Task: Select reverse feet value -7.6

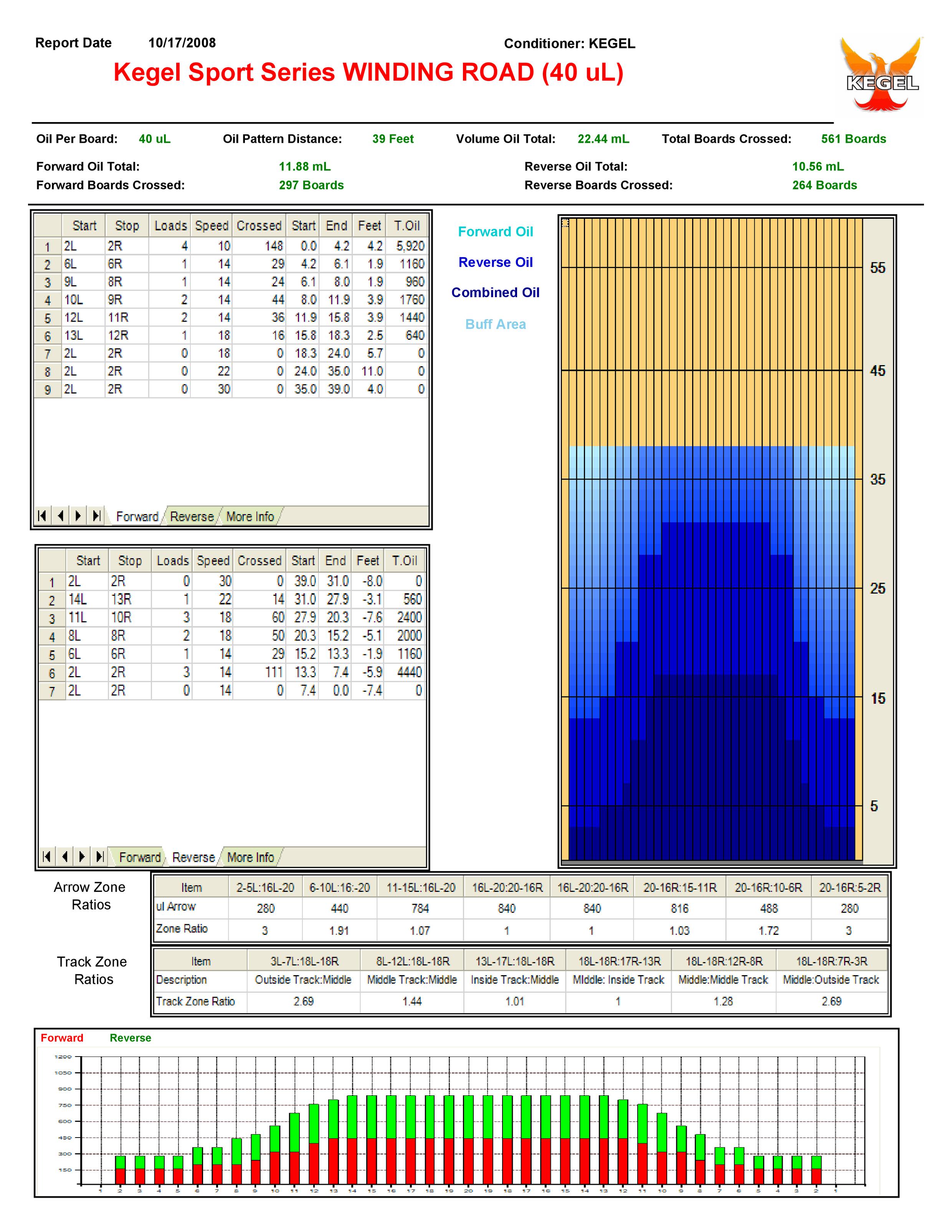Action: point(368,618)
